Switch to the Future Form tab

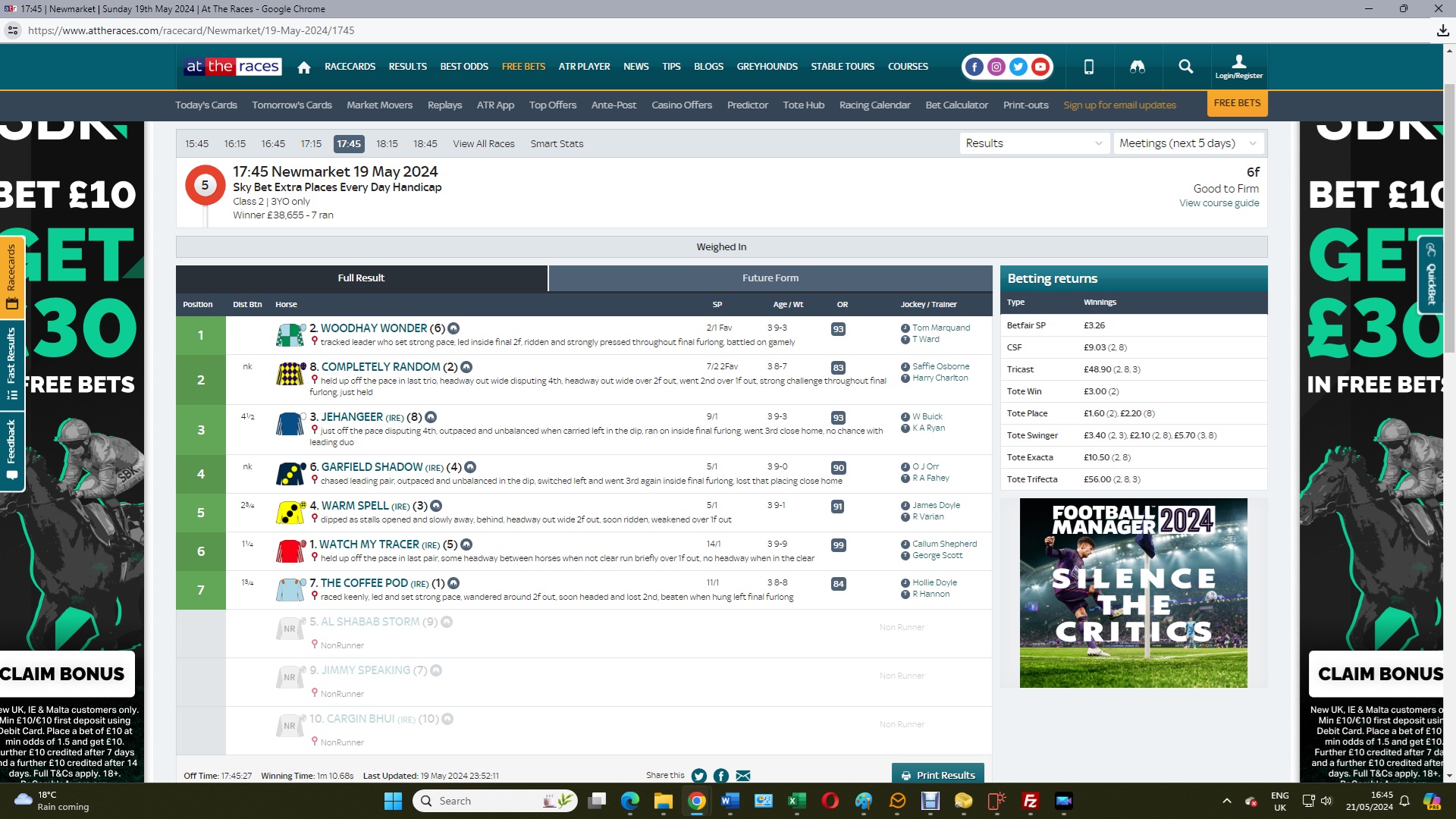770,278
